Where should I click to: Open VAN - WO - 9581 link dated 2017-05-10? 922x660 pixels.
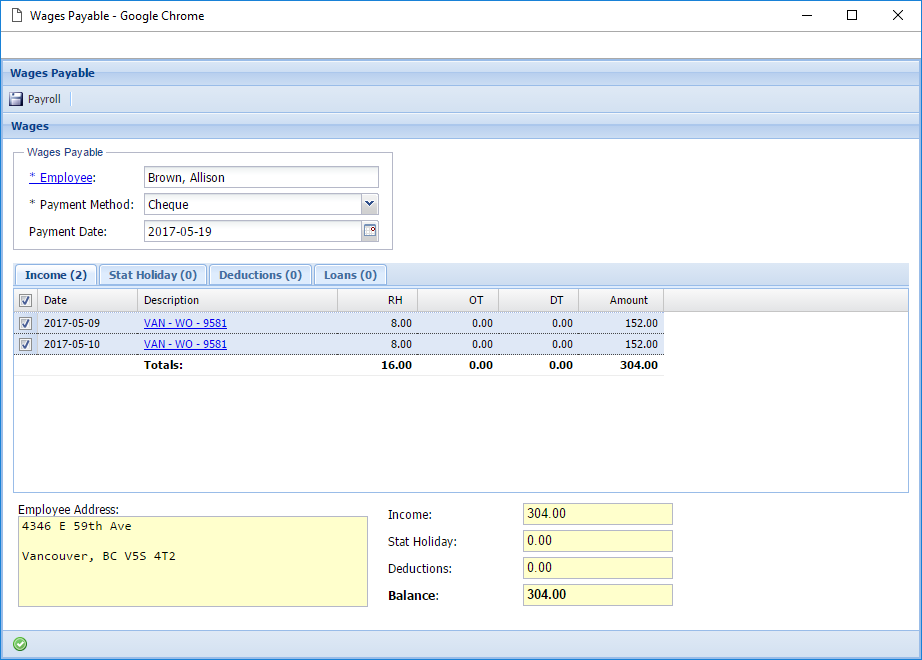[x=185, y=344]
